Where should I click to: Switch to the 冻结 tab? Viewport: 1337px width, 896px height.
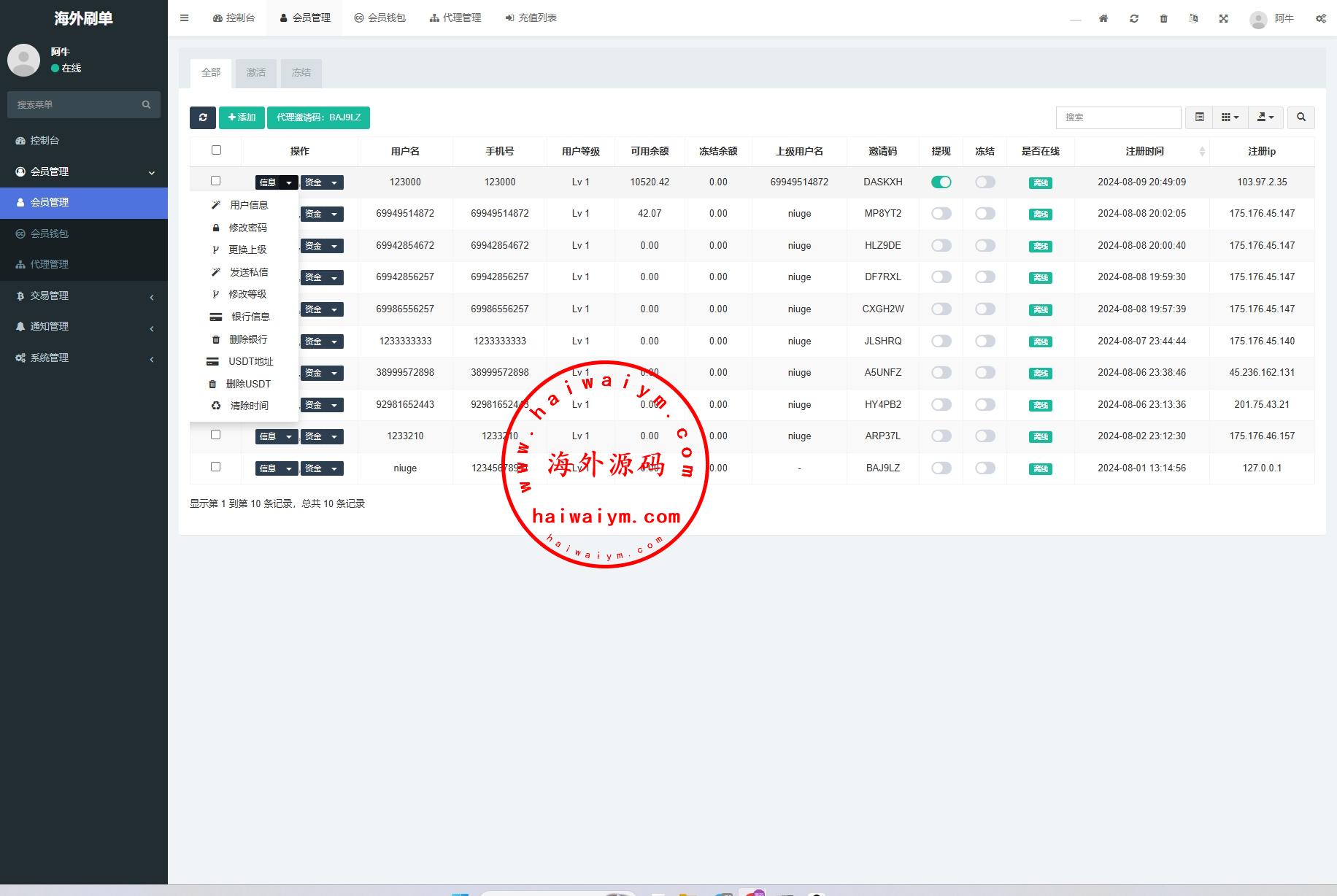(301, 73)
